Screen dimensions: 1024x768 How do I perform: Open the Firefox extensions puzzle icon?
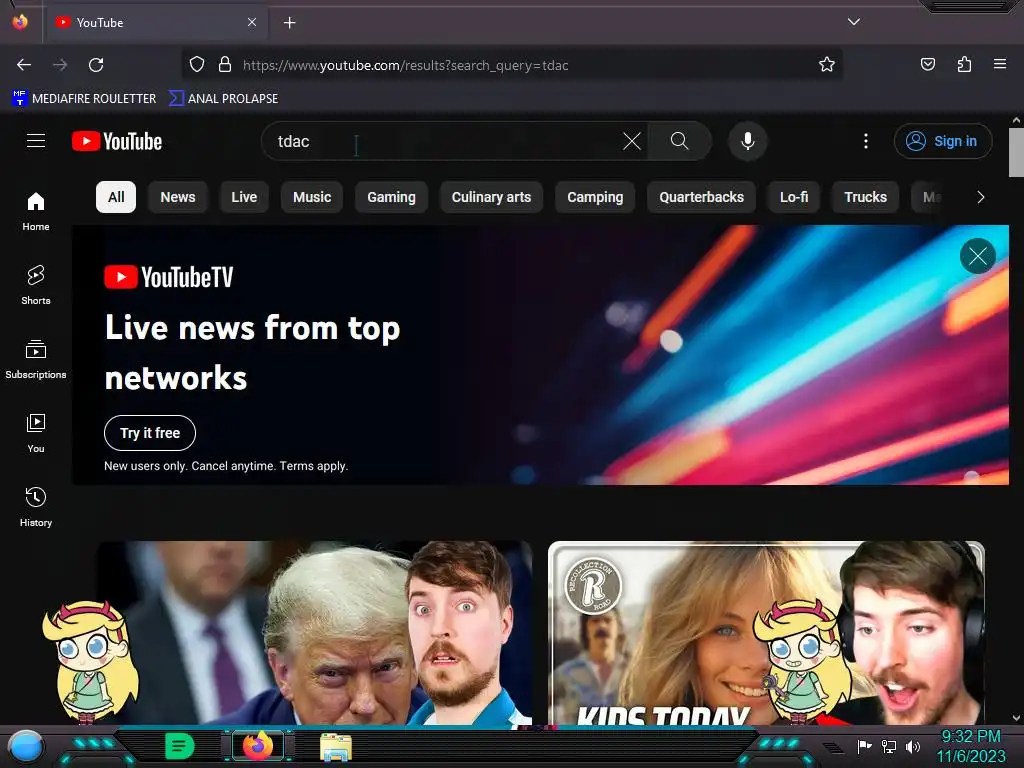(x=964, y=65)
